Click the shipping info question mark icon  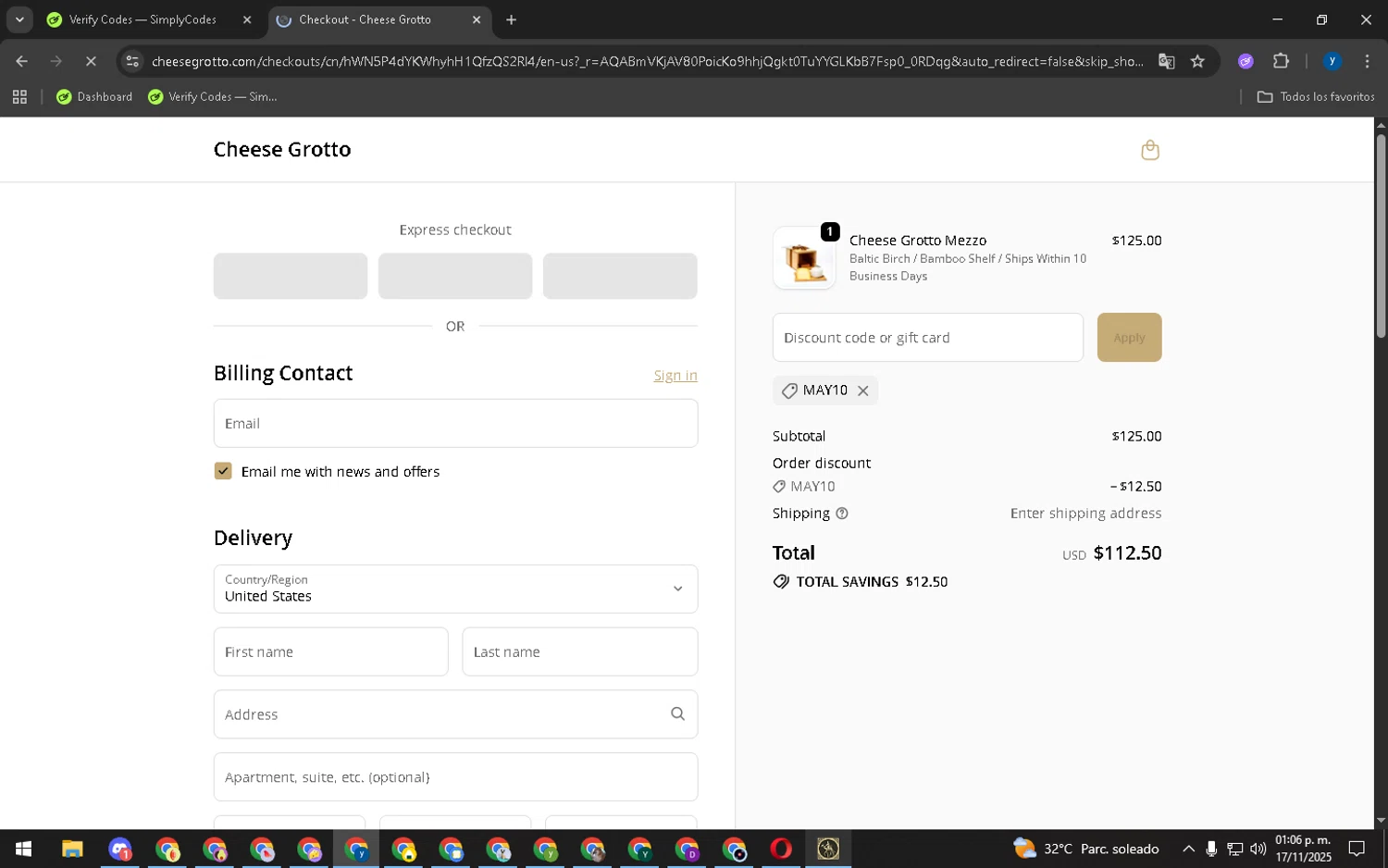(842, 514)
